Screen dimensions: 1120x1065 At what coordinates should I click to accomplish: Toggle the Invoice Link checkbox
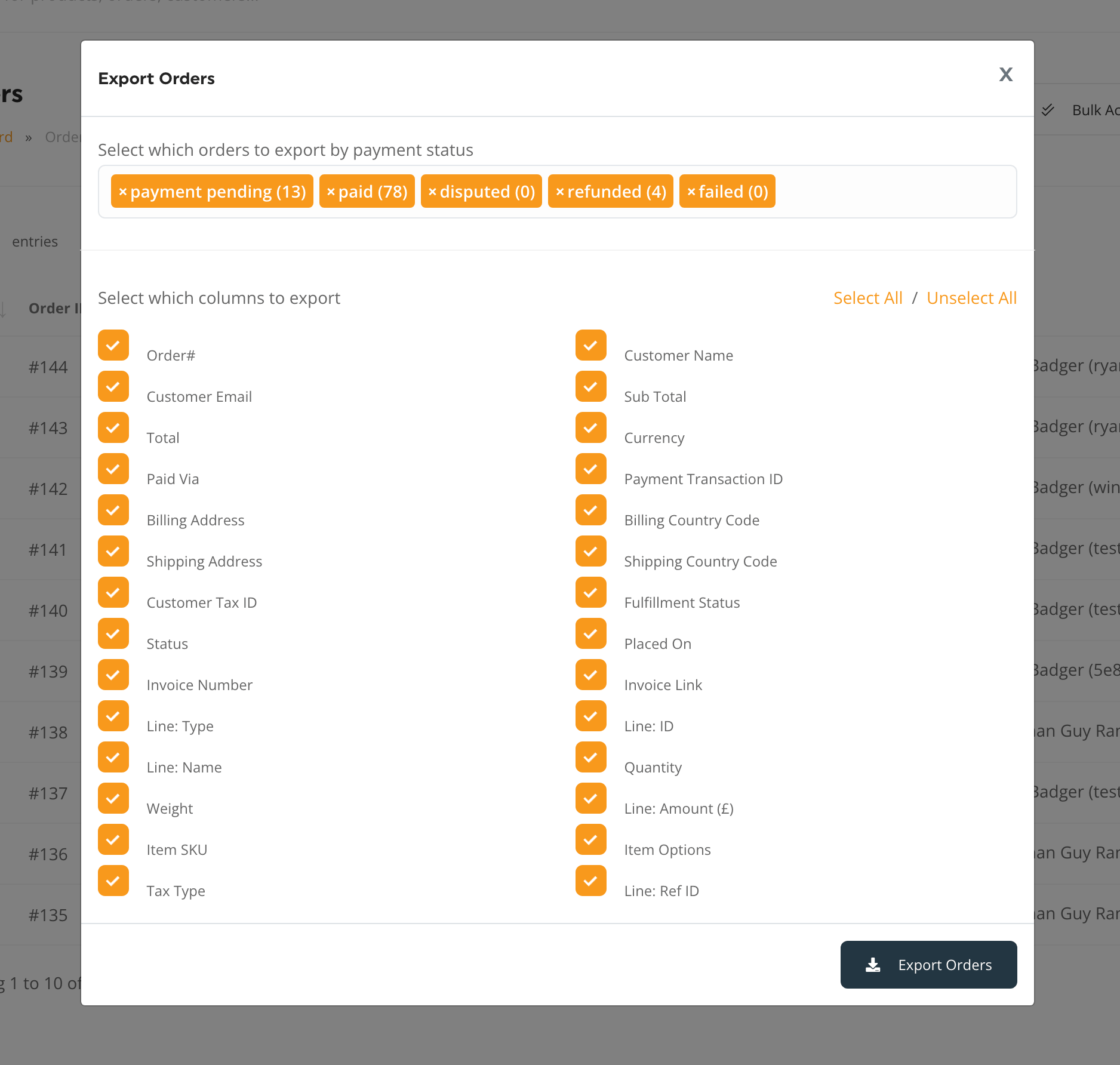tap(591, 675)
